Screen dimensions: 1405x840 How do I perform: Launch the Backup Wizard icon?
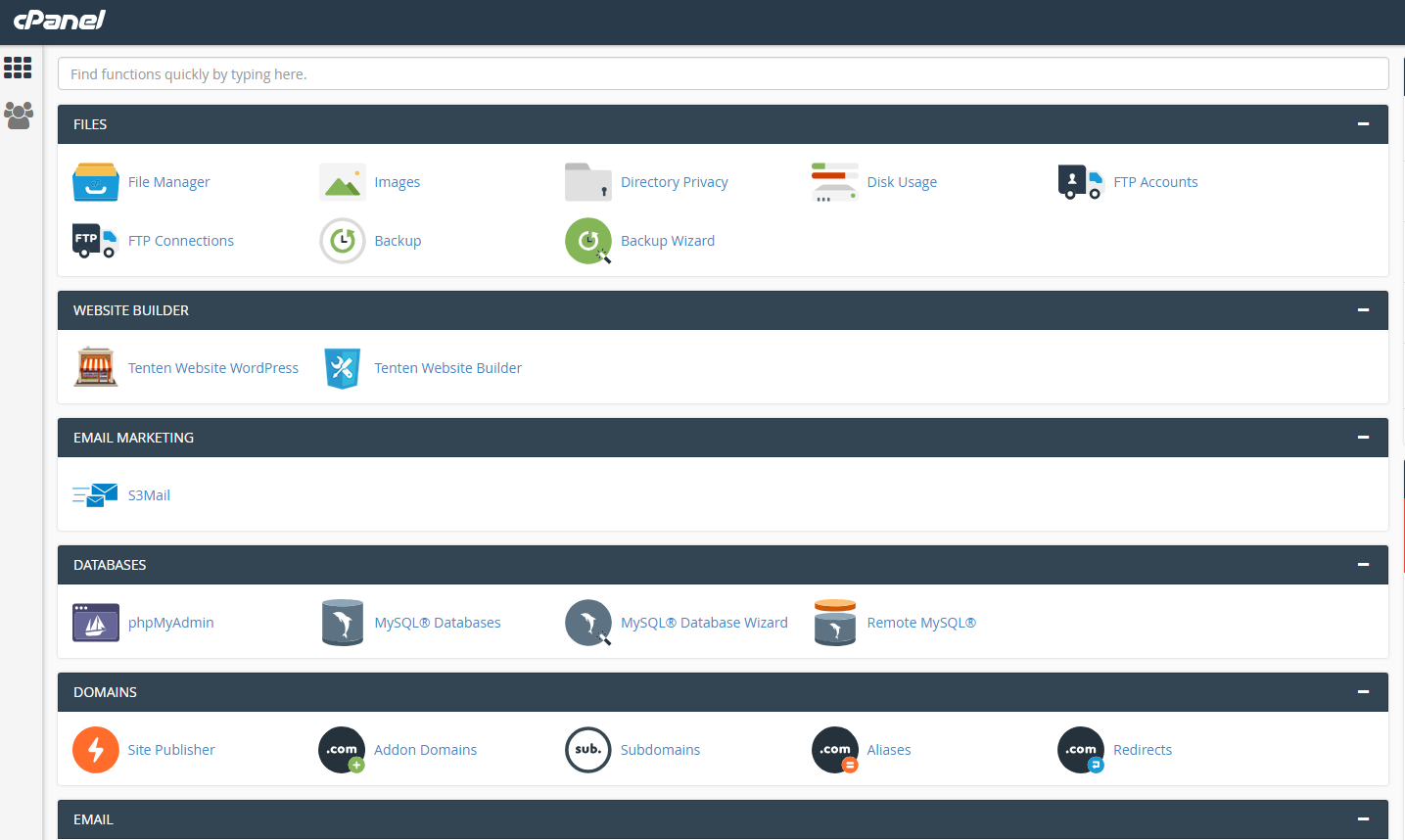coord(588,241)
